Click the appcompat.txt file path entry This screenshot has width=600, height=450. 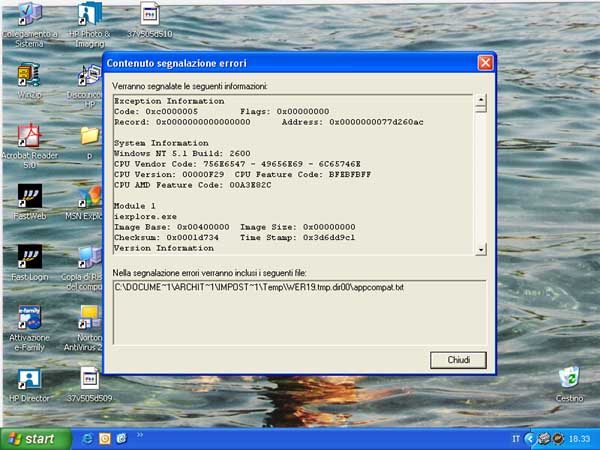(x=259, y=287)
